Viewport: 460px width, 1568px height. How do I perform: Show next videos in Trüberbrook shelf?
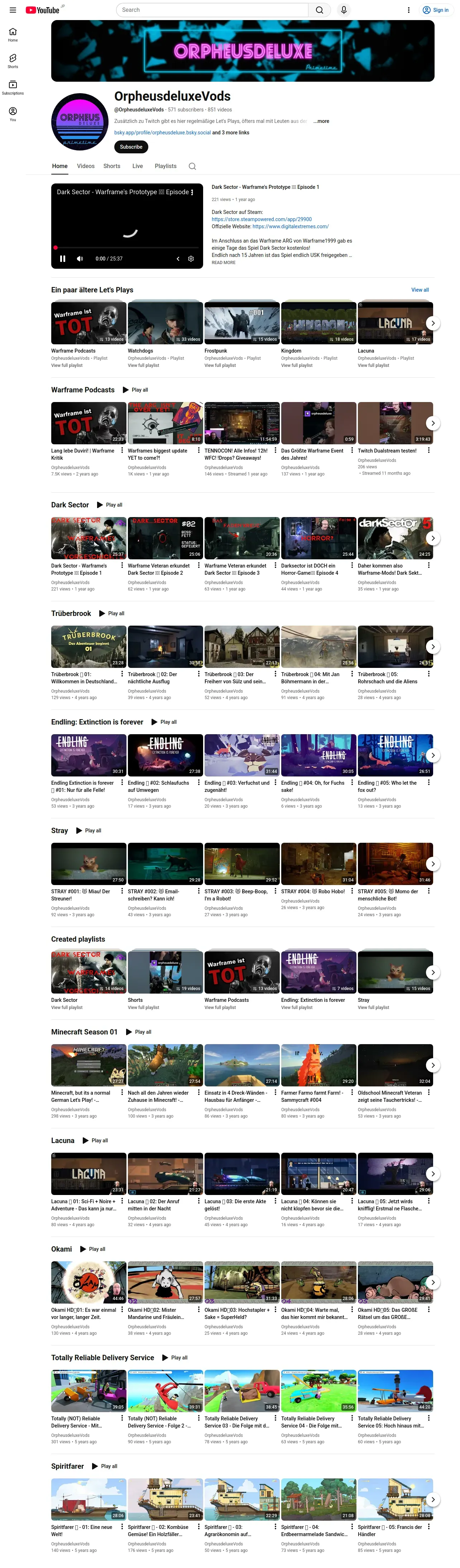433,646
